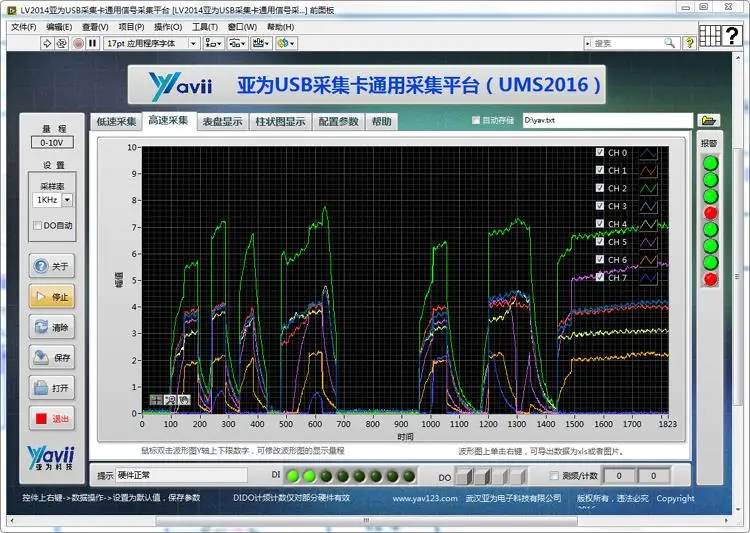The image size is (750, 533).
Task: Open the file browse folder icon
Action: click(x=708, y=120)
